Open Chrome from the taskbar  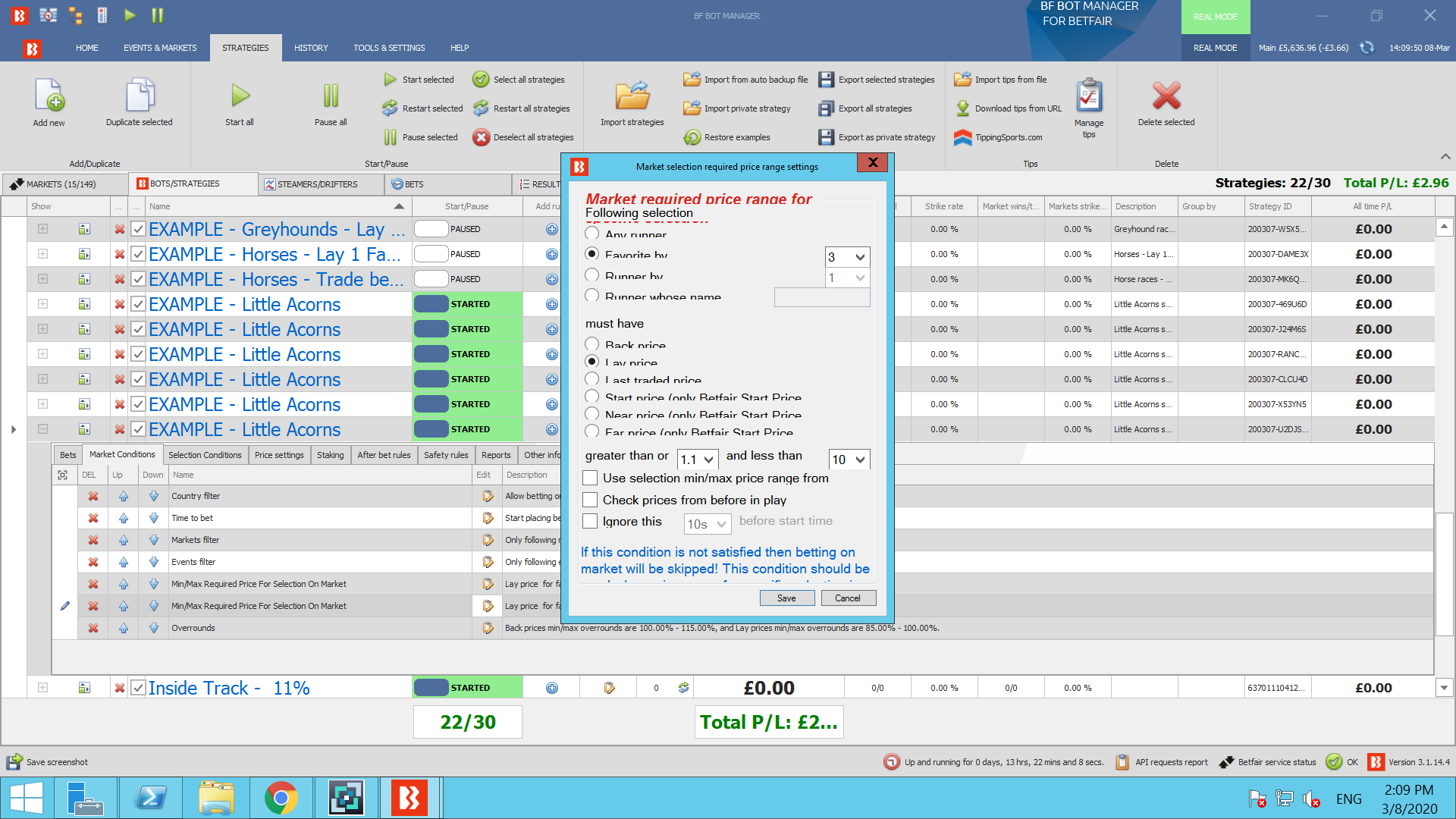coord(281,798)
